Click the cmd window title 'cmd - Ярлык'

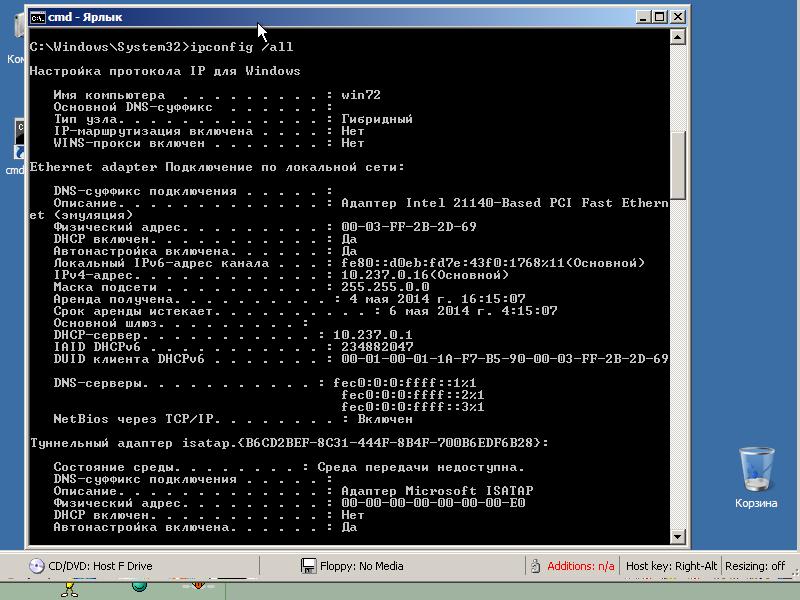click(85, 17)
